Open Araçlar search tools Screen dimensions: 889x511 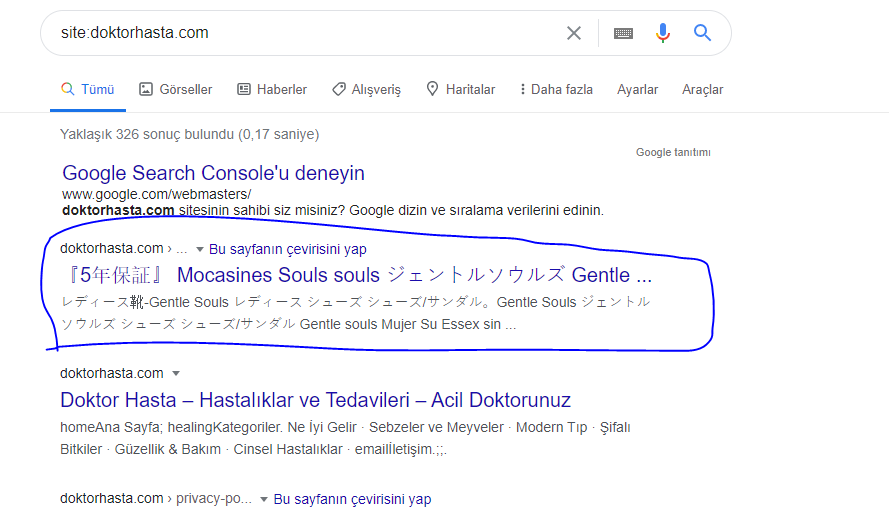[x=702, y=90]
